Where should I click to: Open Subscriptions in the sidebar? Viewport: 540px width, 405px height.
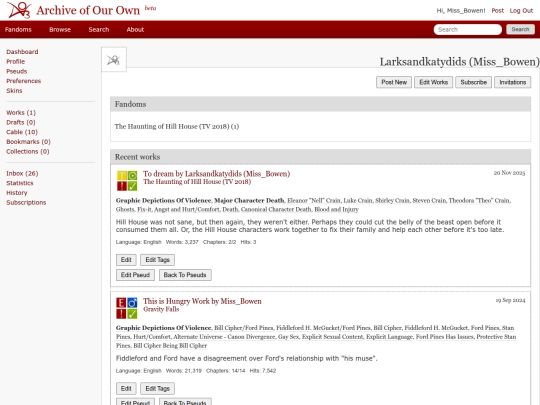click(26, 202)
